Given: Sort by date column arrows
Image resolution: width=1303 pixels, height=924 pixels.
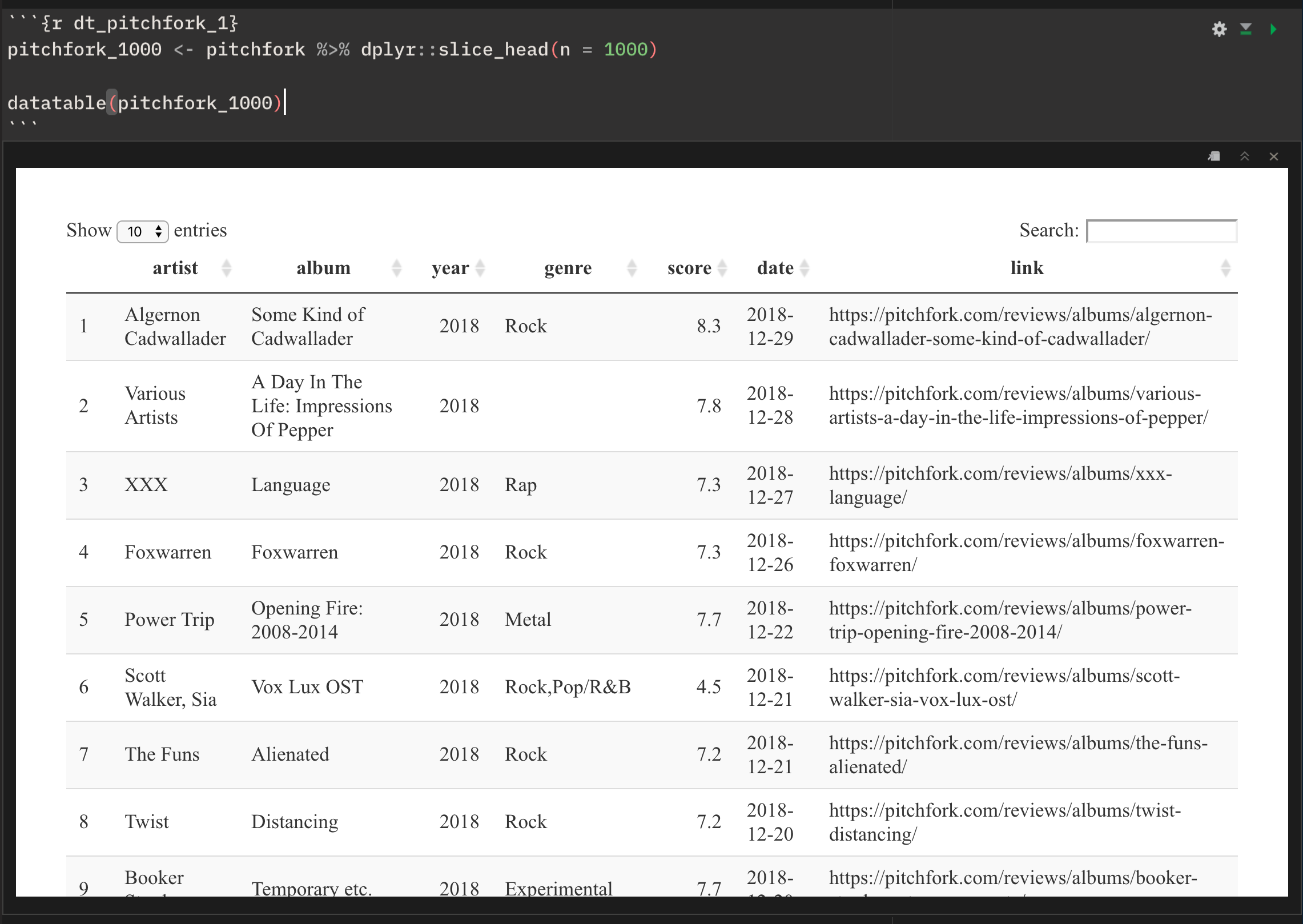Looking at the screenshot, I should point(805,268).
